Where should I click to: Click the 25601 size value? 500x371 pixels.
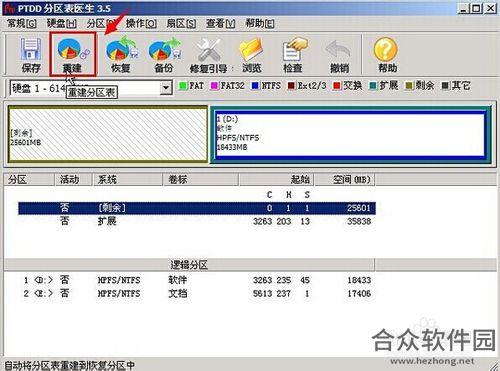coord(359,208)
